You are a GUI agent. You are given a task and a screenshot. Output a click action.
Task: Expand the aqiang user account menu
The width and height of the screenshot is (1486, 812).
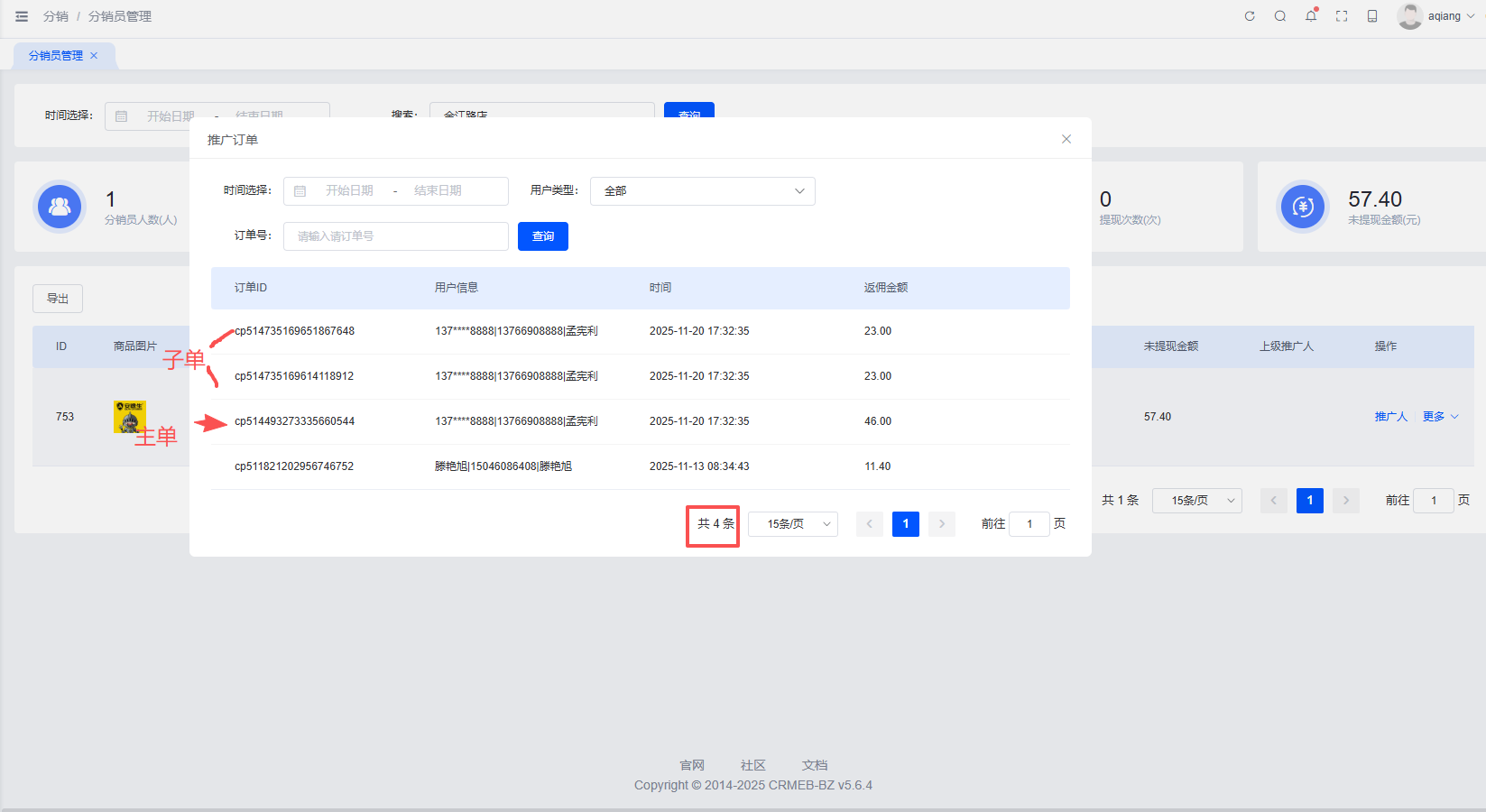pyautogui.click(x=1441, y=16)
